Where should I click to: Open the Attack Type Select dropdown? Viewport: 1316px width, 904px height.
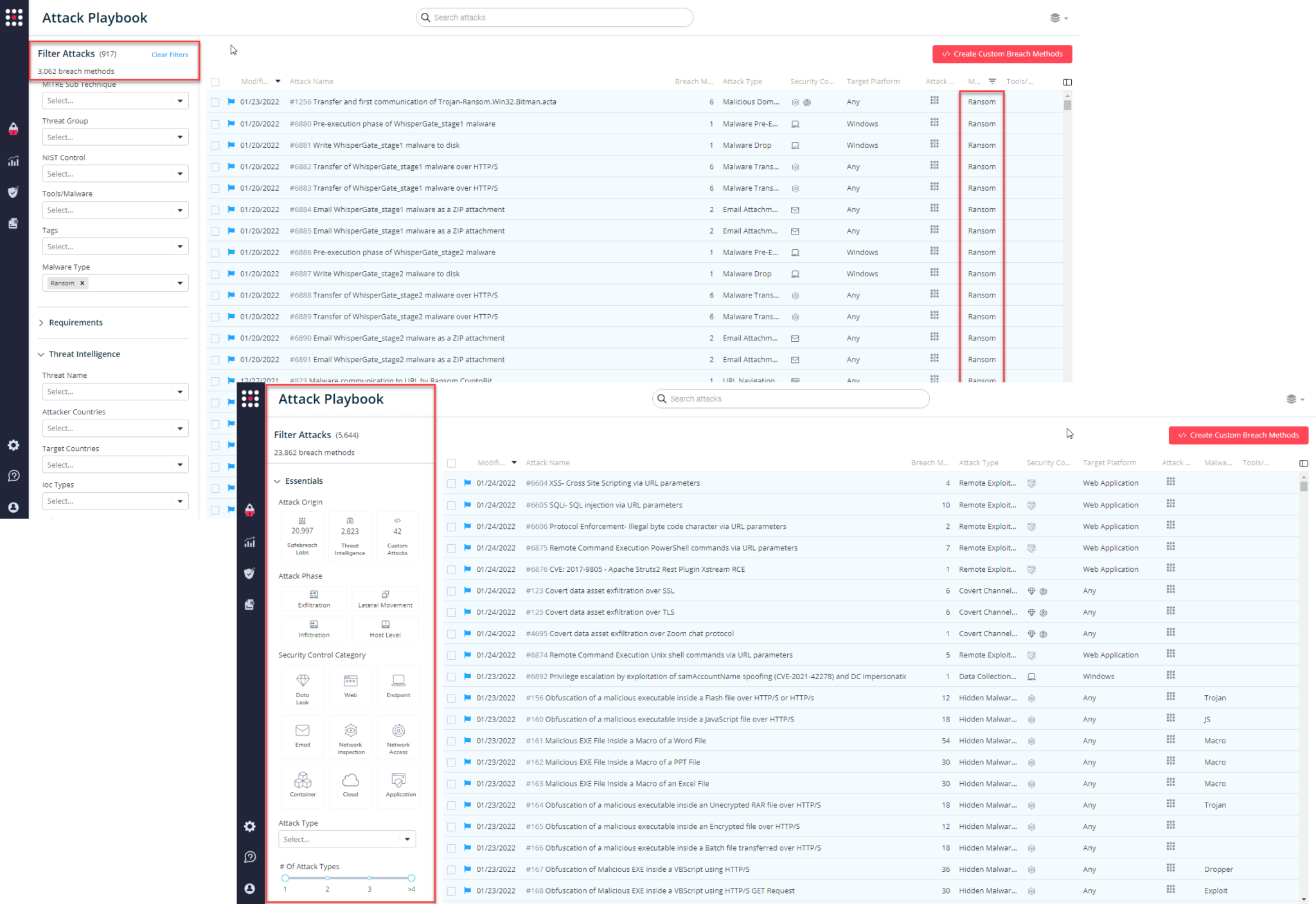coord(346,838)
